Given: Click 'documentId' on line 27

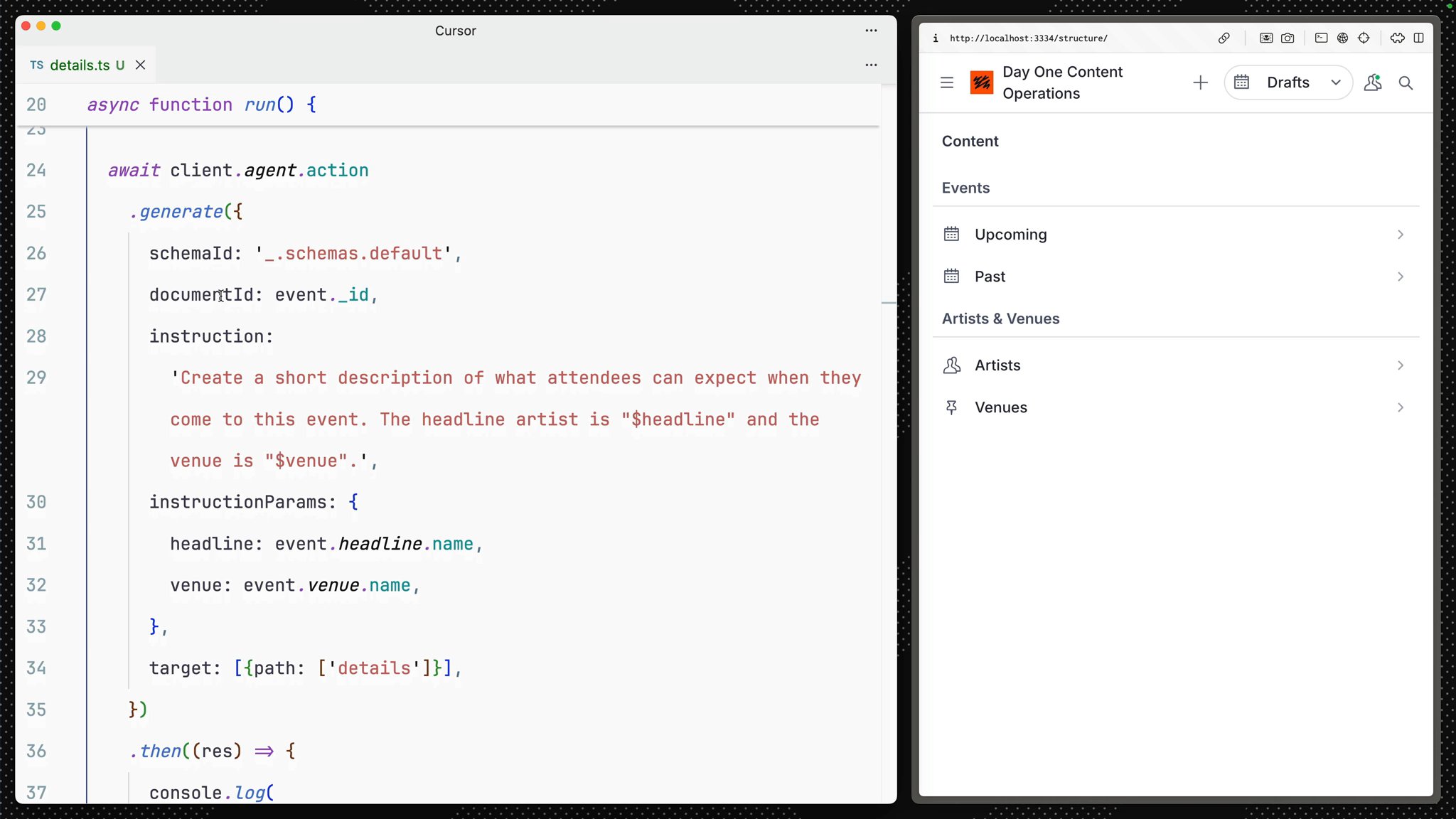Looking at the screenshot, I should tap(201, 294).
